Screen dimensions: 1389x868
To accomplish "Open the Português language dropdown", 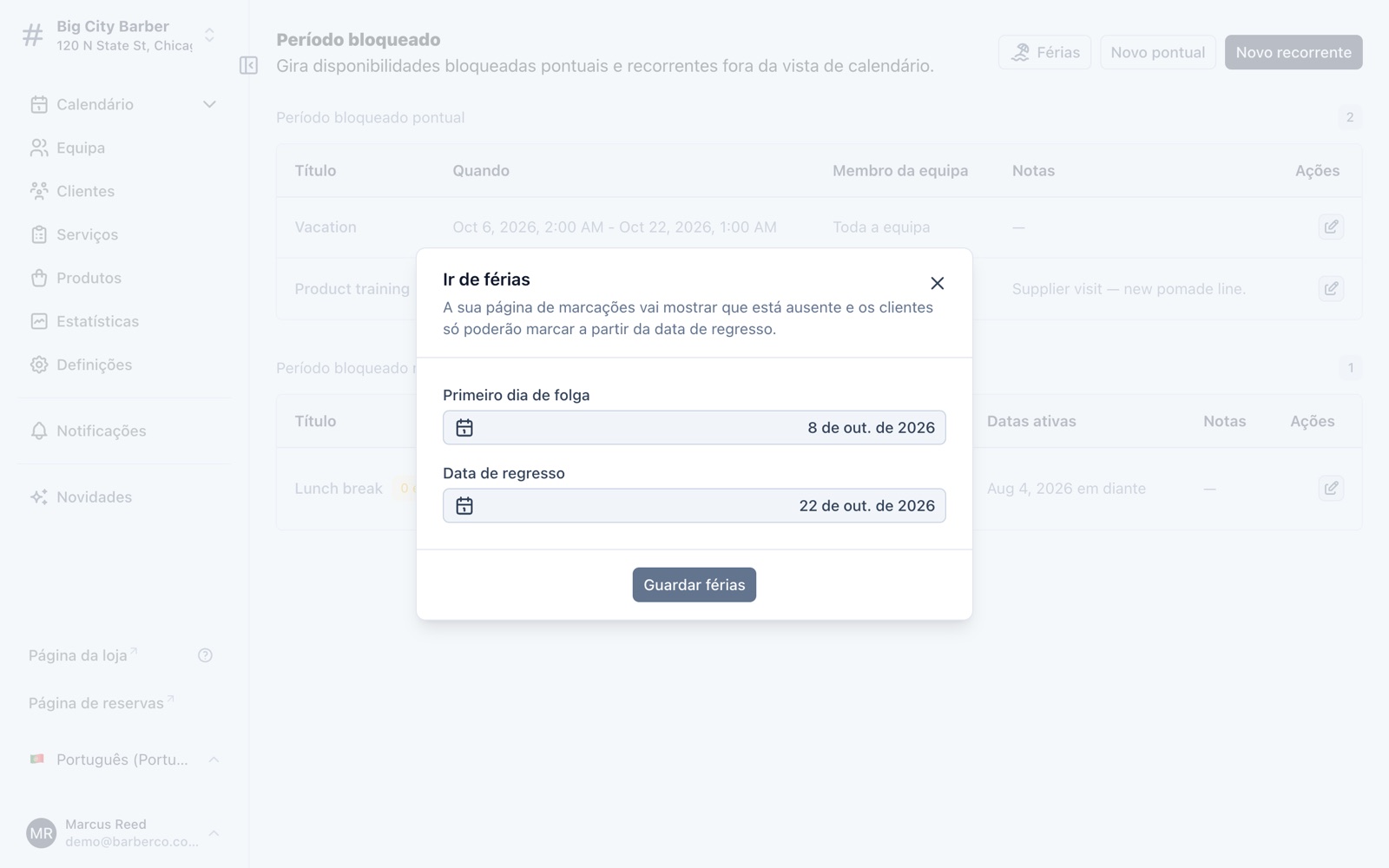I will point(123,759).
